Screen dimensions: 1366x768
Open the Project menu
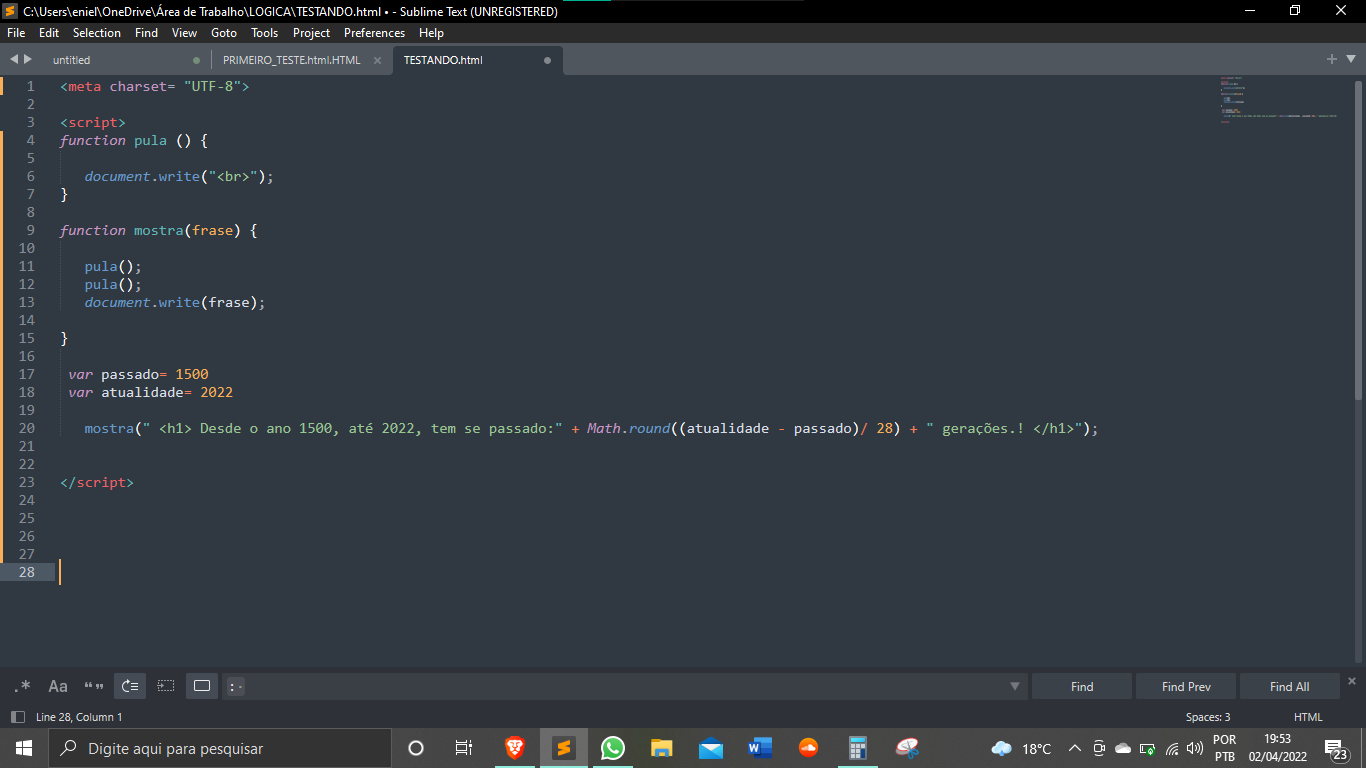coord(311,33)
